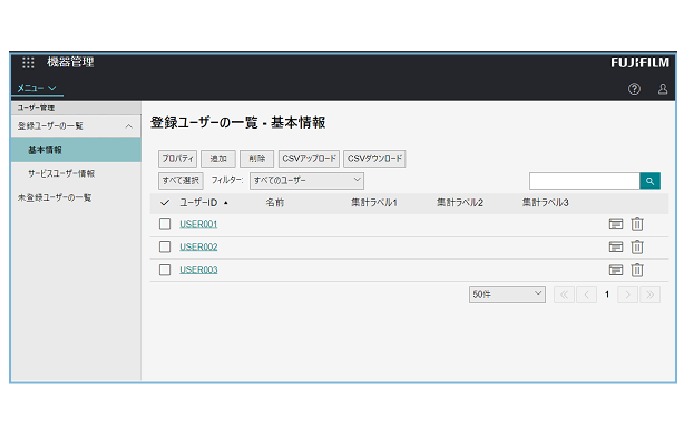Viewport: 686px width, 431px height.
Task: Open the すべてのユーザー filter dropdown
Action: pos(307,181)
